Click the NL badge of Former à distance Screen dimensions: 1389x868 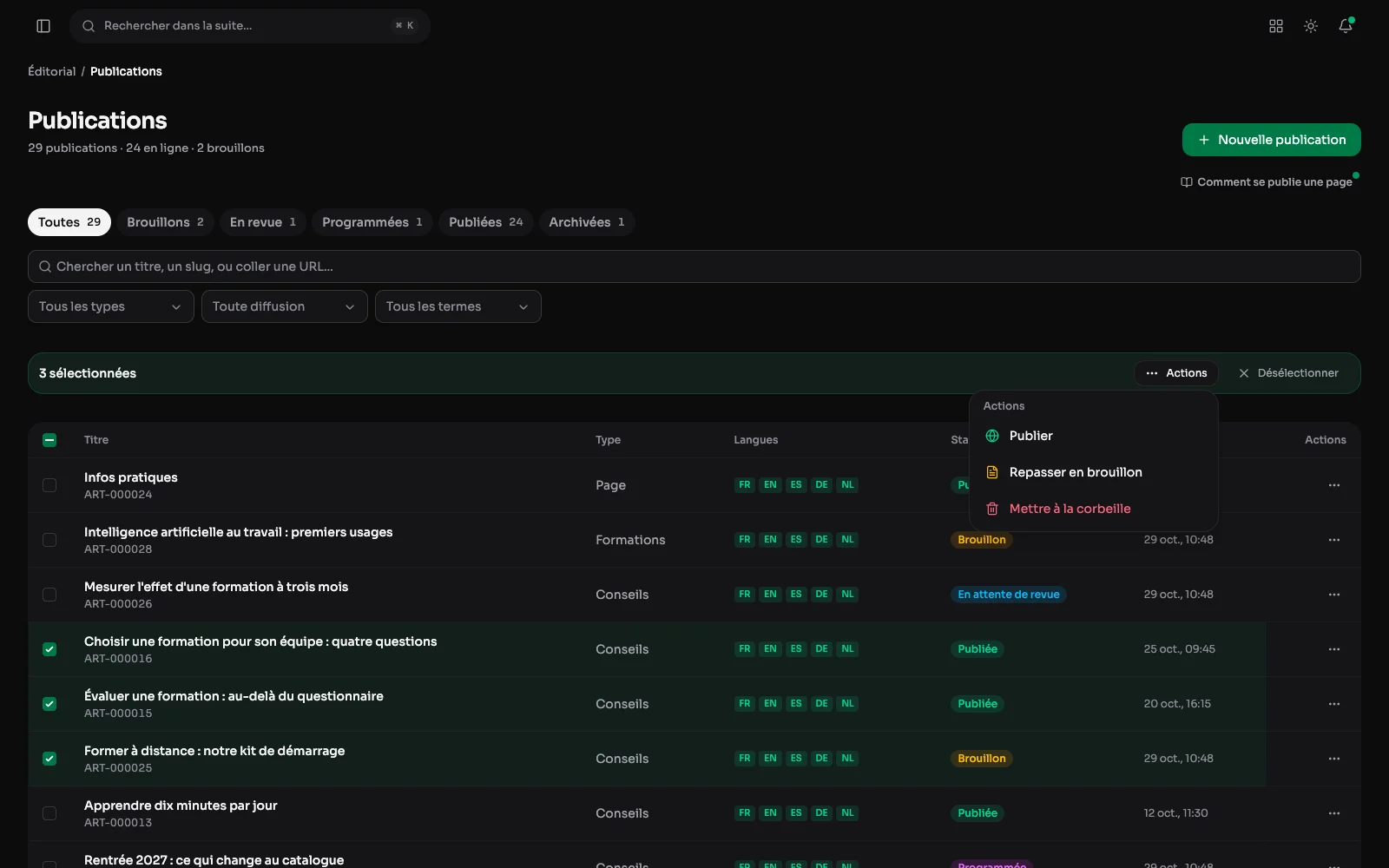pos(848,759)
